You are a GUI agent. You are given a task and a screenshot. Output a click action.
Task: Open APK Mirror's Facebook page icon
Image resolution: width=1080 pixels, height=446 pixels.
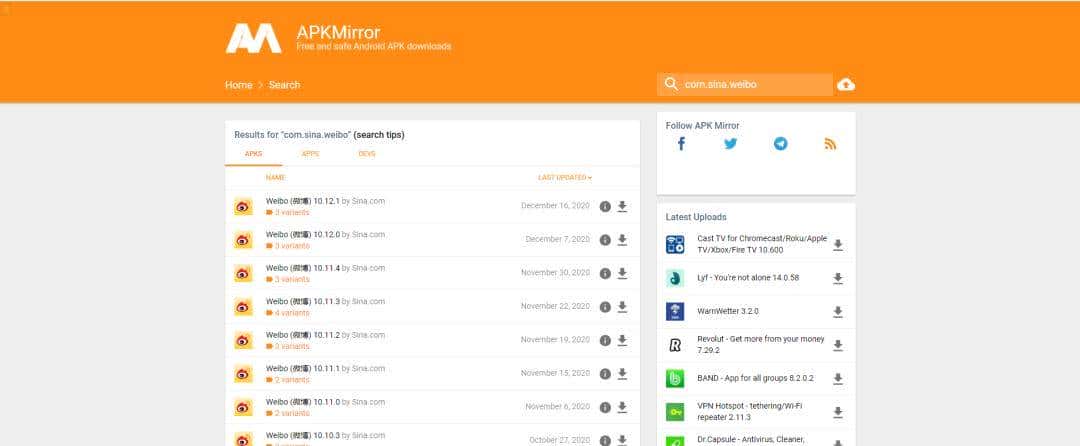(x=681, y=144)
